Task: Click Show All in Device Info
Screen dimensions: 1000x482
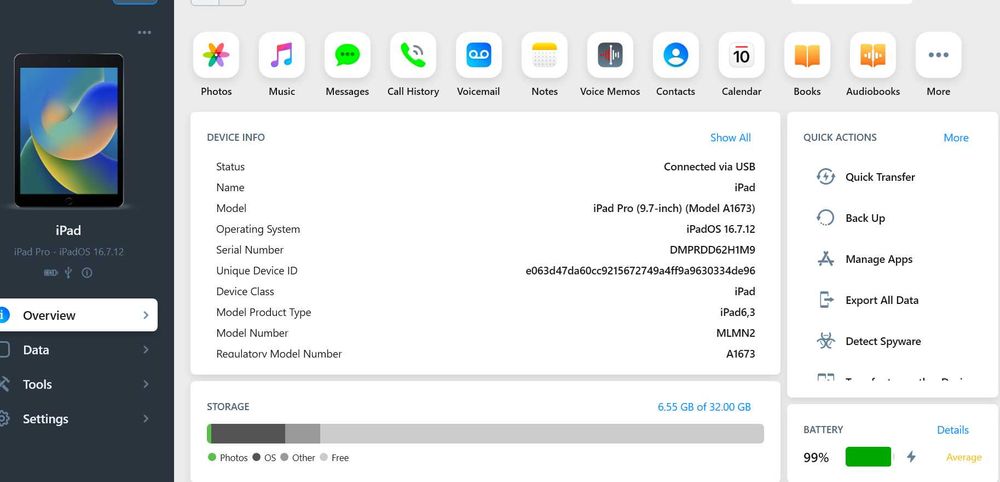Action: 731,137
